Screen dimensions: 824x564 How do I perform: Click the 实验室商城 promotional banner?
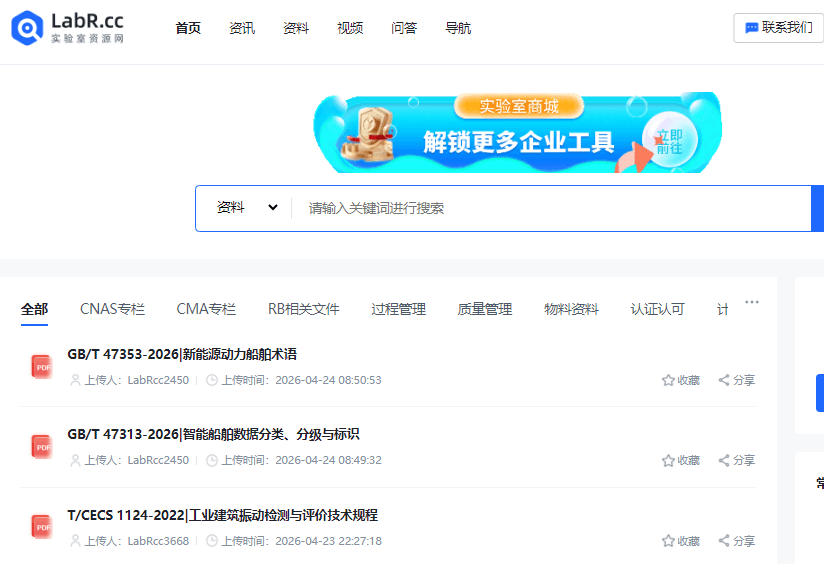[x=518, y=133]
